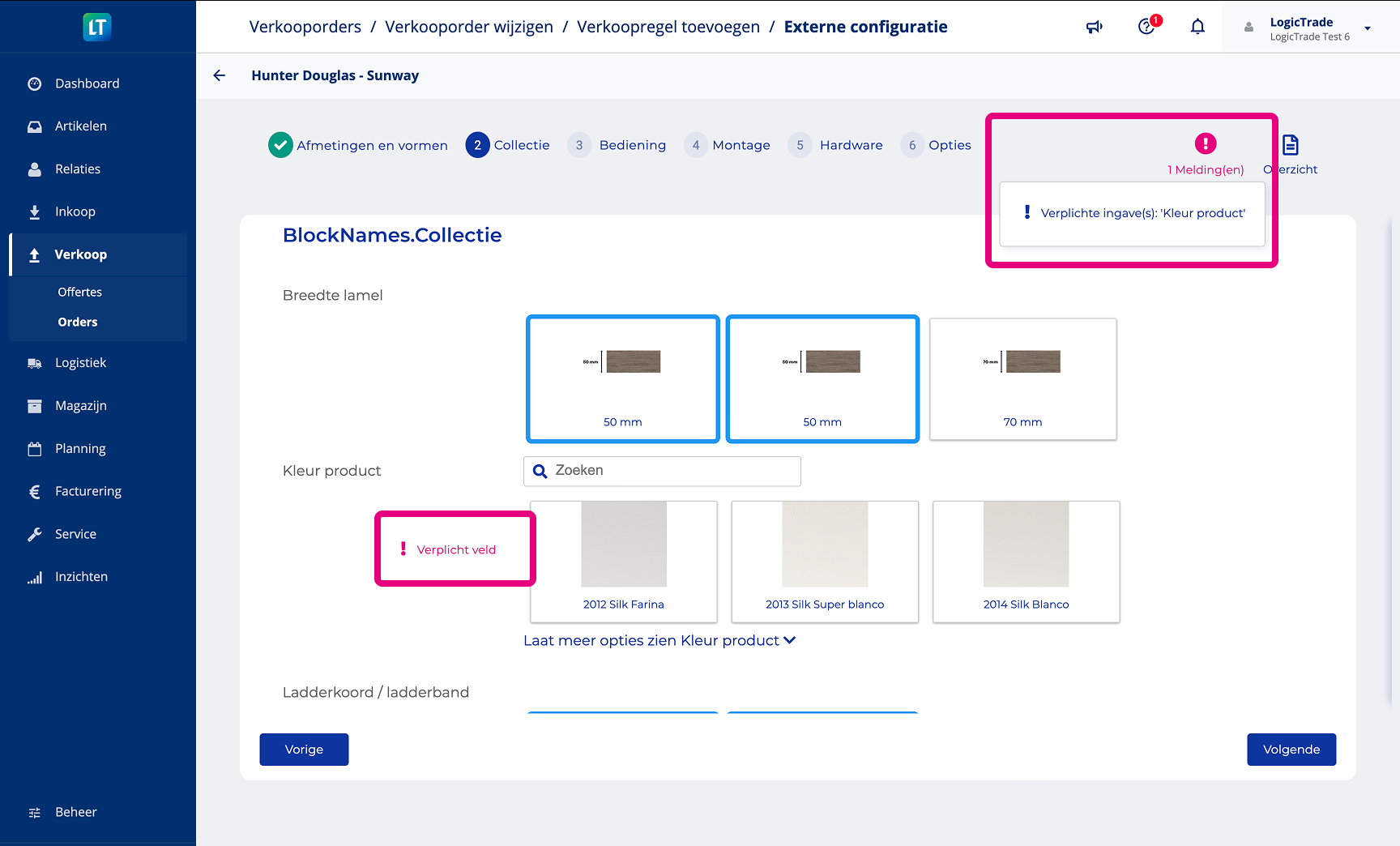
Task: Open Dashboard from the sidebar
Action: [x=87, y=83]
